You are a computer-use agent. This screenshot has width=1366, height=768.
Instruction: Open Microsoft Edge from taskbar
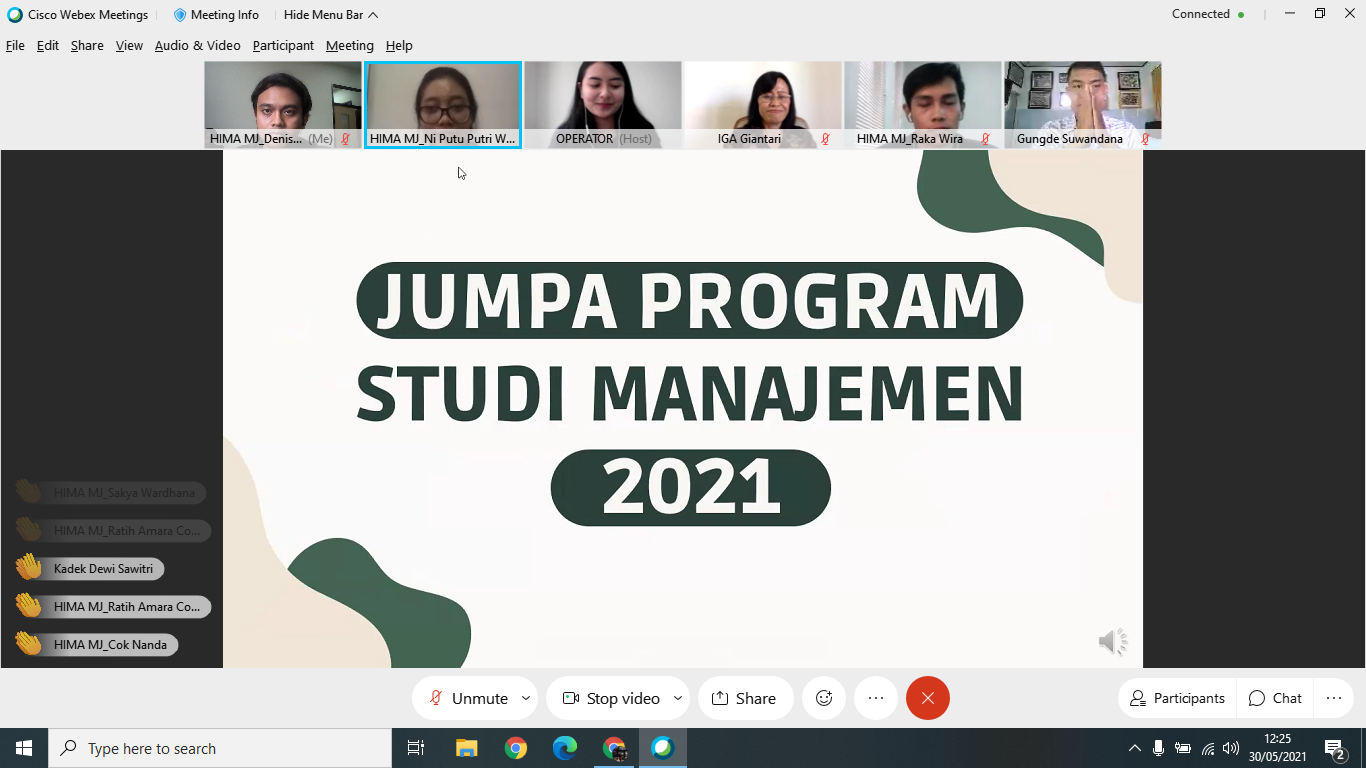click(565, 748)
